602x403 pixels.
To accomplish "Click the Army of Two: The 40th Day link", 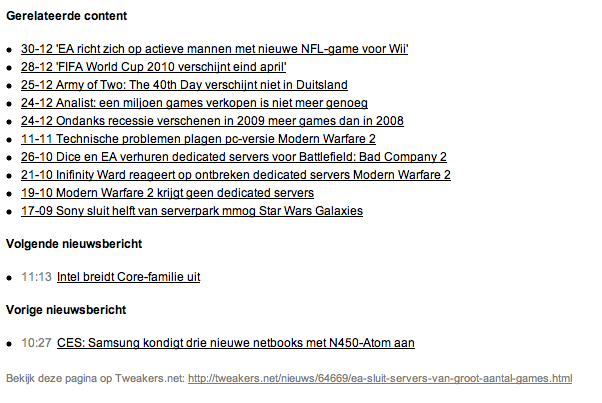I will click(184, 85).
